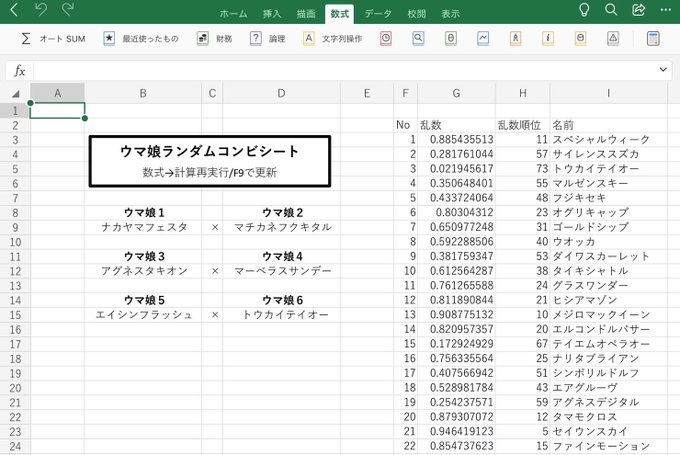Select column A header
The height and width of the screenshot is (455, 680).
coord(57,93)
